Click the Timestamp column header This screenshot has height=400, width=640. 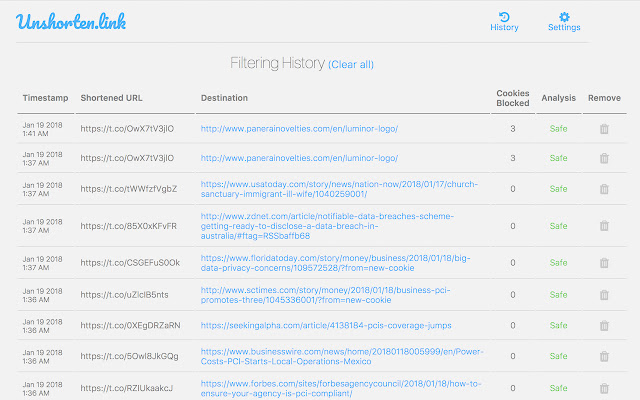coord(45,98)
